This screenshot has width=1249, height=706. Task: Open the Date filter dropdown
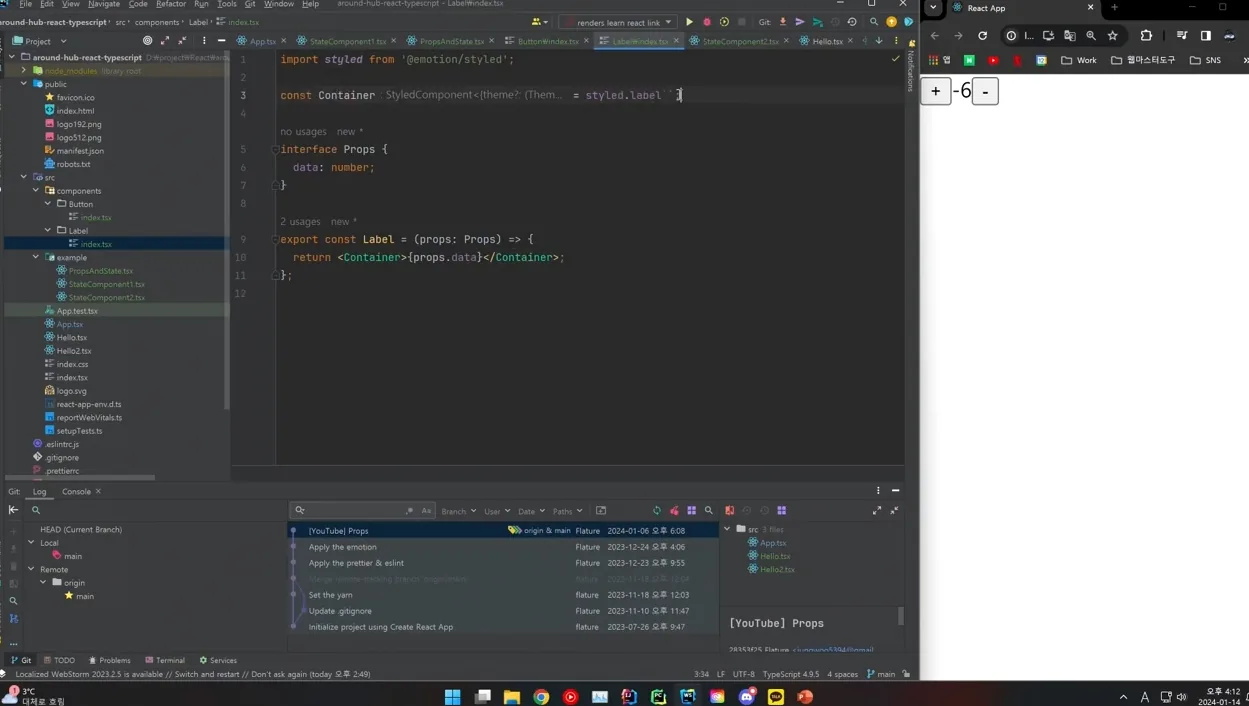click(x=531, y=511)
